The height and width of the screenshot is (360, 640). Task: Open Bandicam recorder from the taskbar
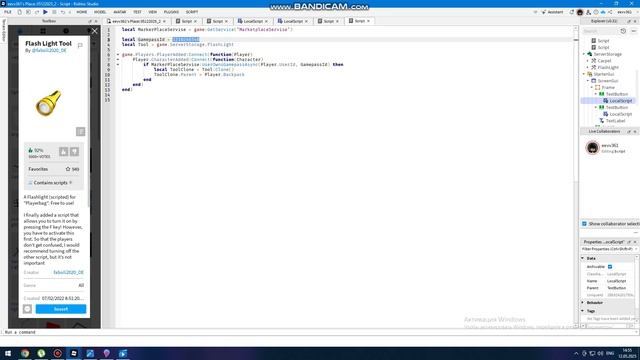click(x=58, y=353)
